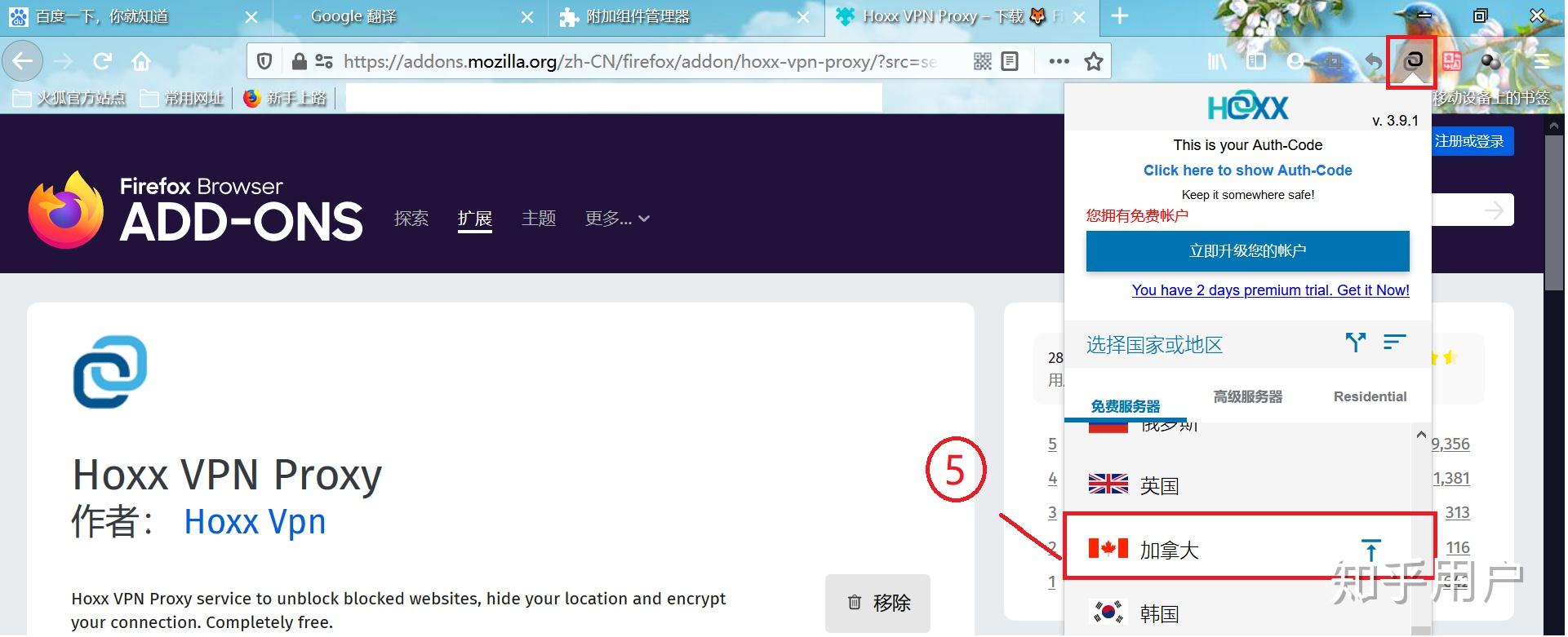Go back with the back arrow
1568x637 pixels.
click(x=23, y=61)
